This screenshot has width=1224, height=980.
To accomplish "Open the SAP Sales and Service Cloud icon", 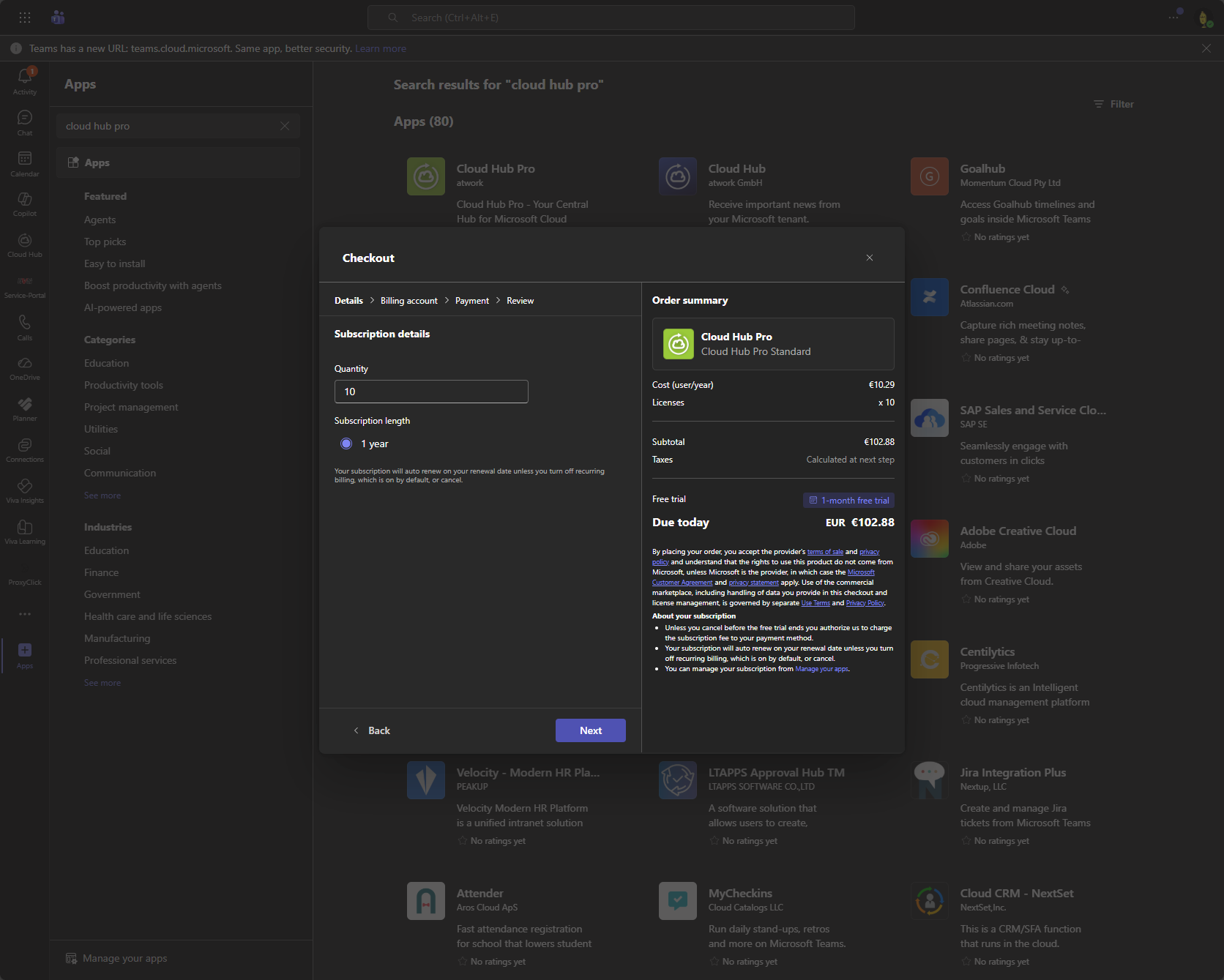I will (x=930, y=418).
